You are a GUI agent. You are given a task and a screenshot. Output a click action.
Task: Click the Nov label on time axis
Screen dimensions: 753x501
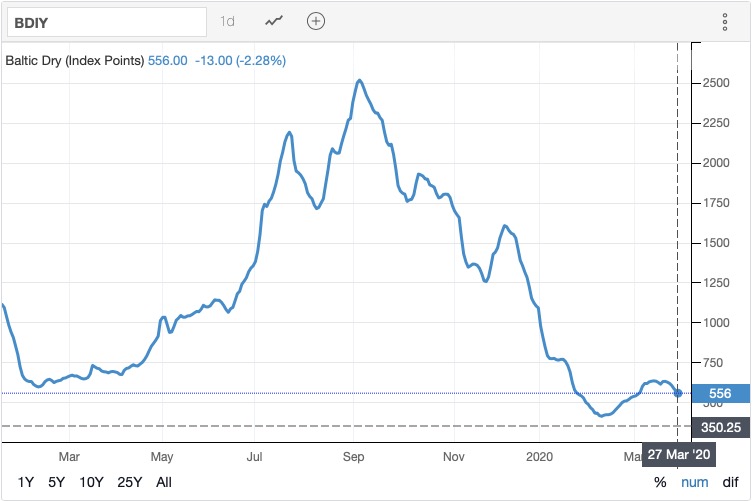454,456
